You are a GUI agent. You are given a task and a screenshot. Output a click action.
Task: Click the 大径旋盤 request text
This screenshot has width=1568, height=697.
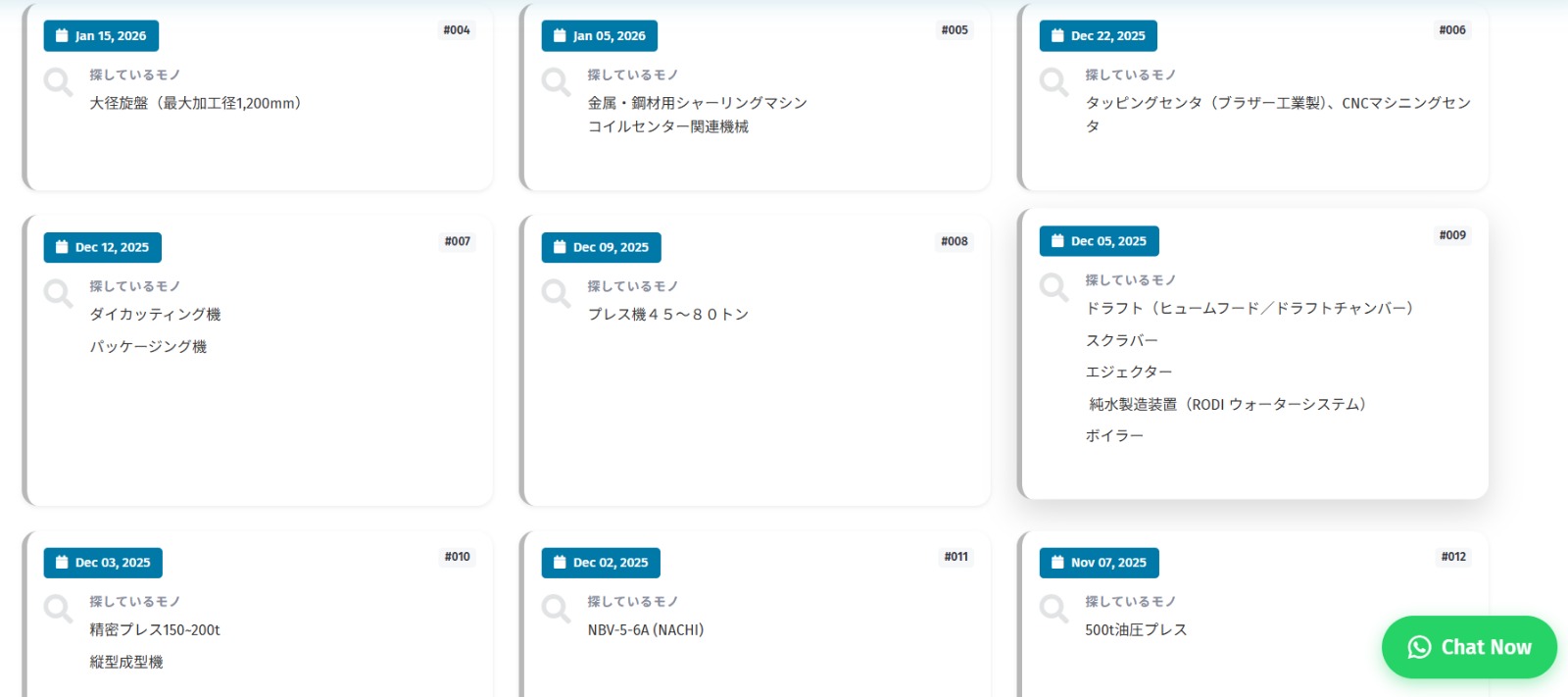pyautogui.click(x=196, y=103)
